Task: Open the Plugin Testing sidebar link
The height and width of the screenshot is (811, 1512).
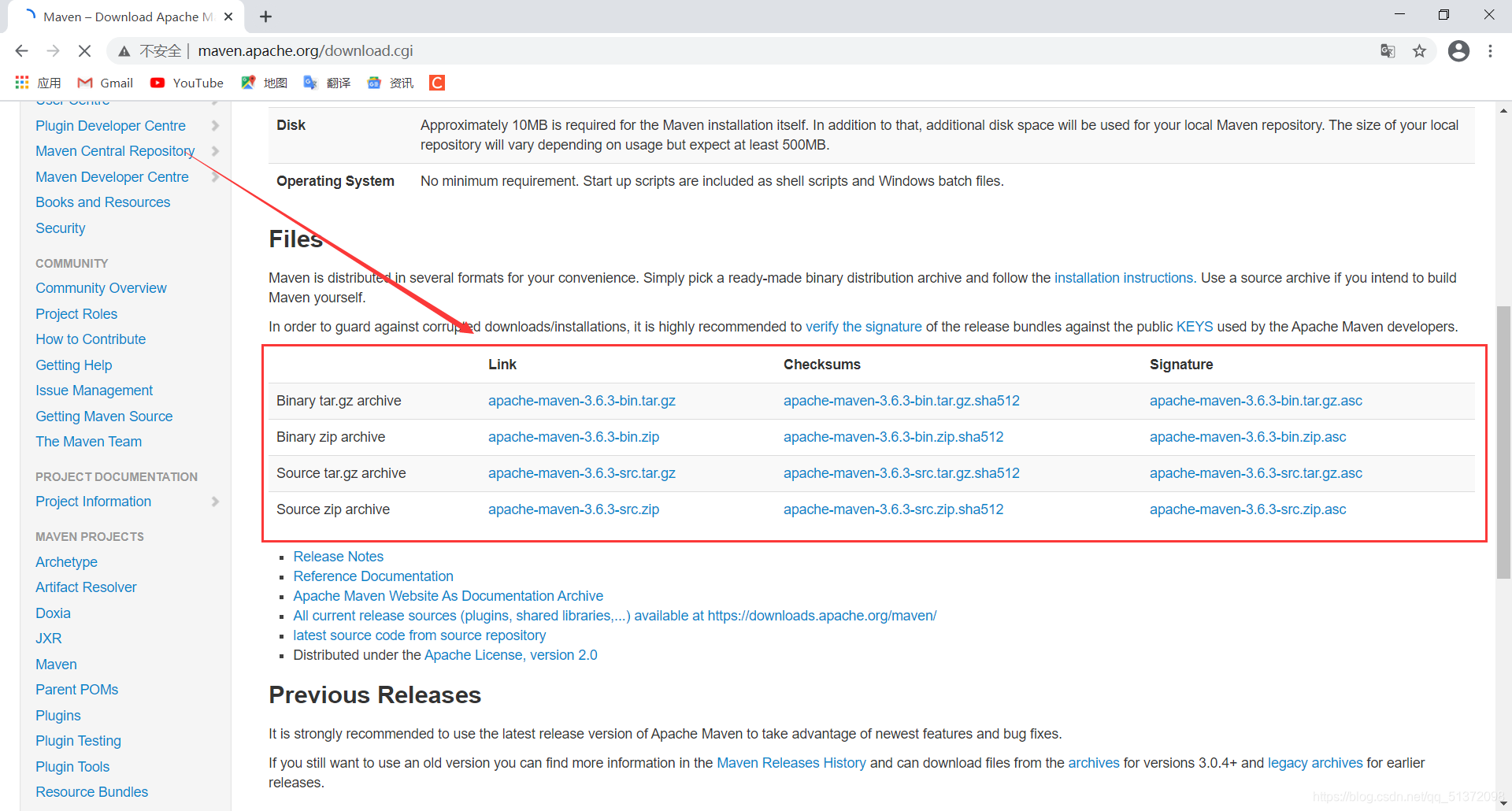Action: click(78, 741)
